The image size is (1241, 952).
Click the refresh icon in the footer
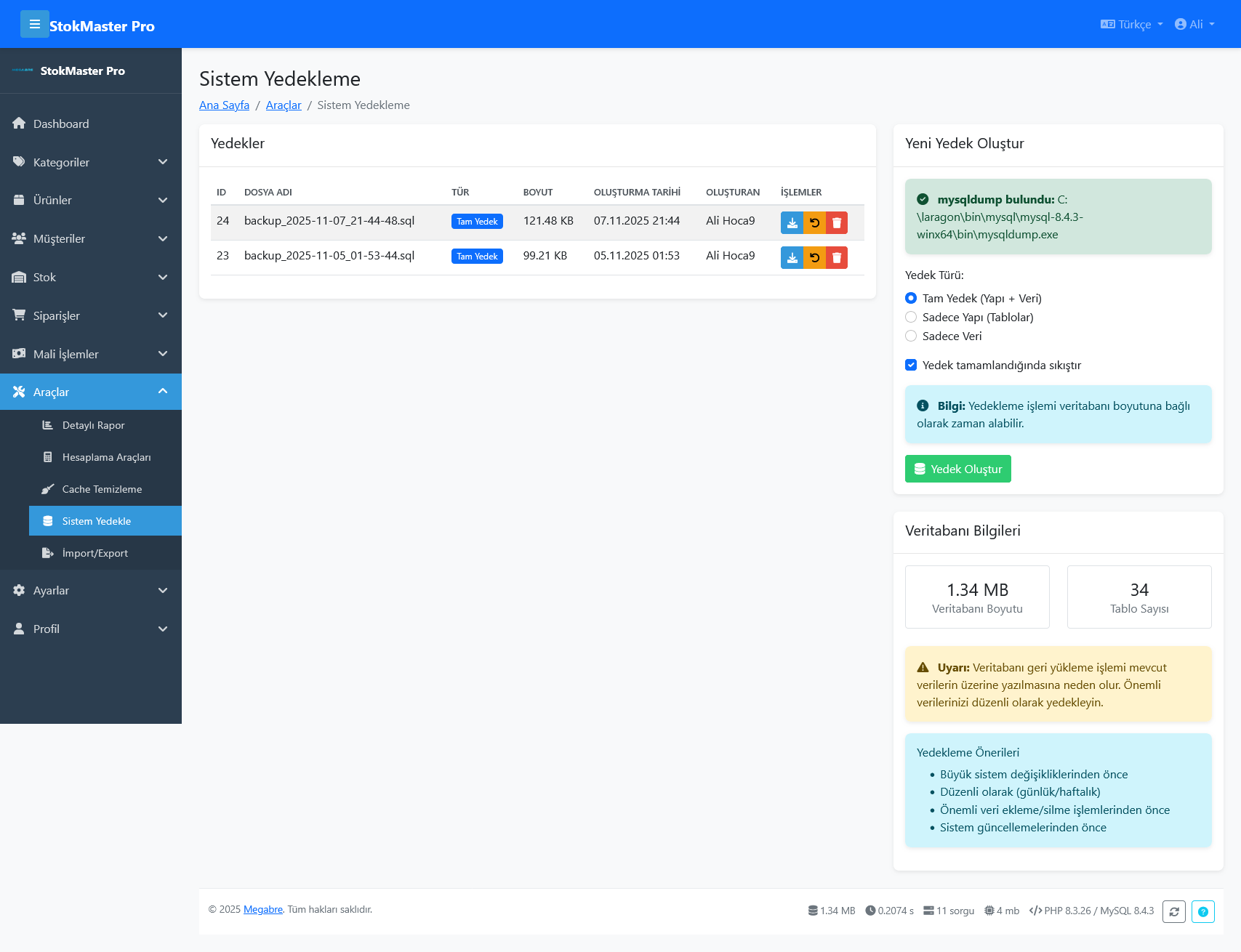point(1173,911)
